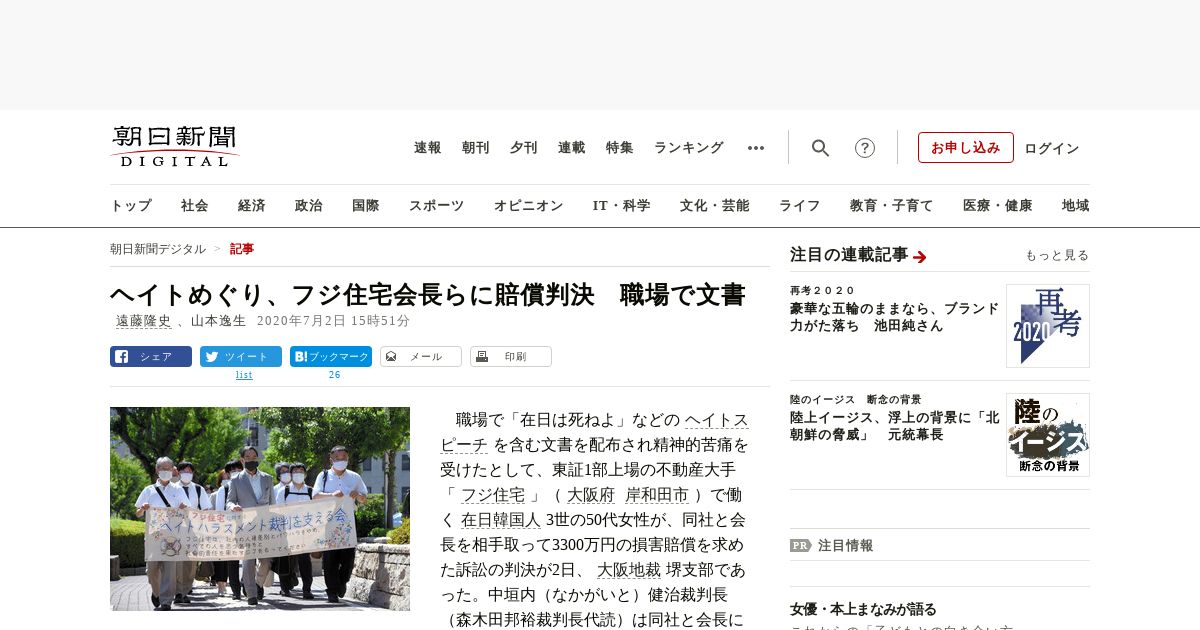Screen dimensions: 1200x630
Task: Select the ライフ category tab
Action: (x=800, y=206)
